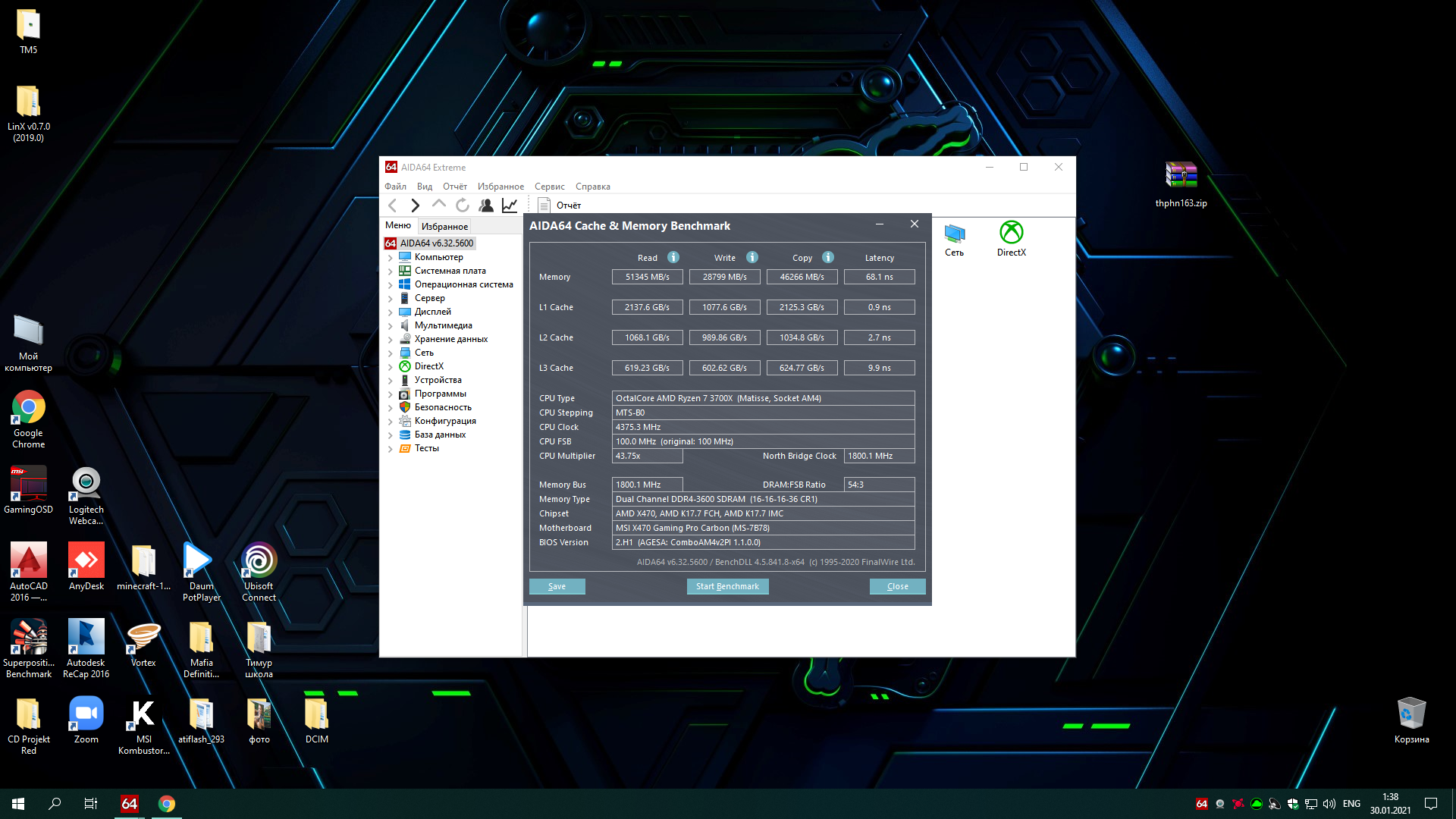Click the AIDA64 taskbar icon
The width and height of the screenshot is (1456, 819).
point(130,804)
